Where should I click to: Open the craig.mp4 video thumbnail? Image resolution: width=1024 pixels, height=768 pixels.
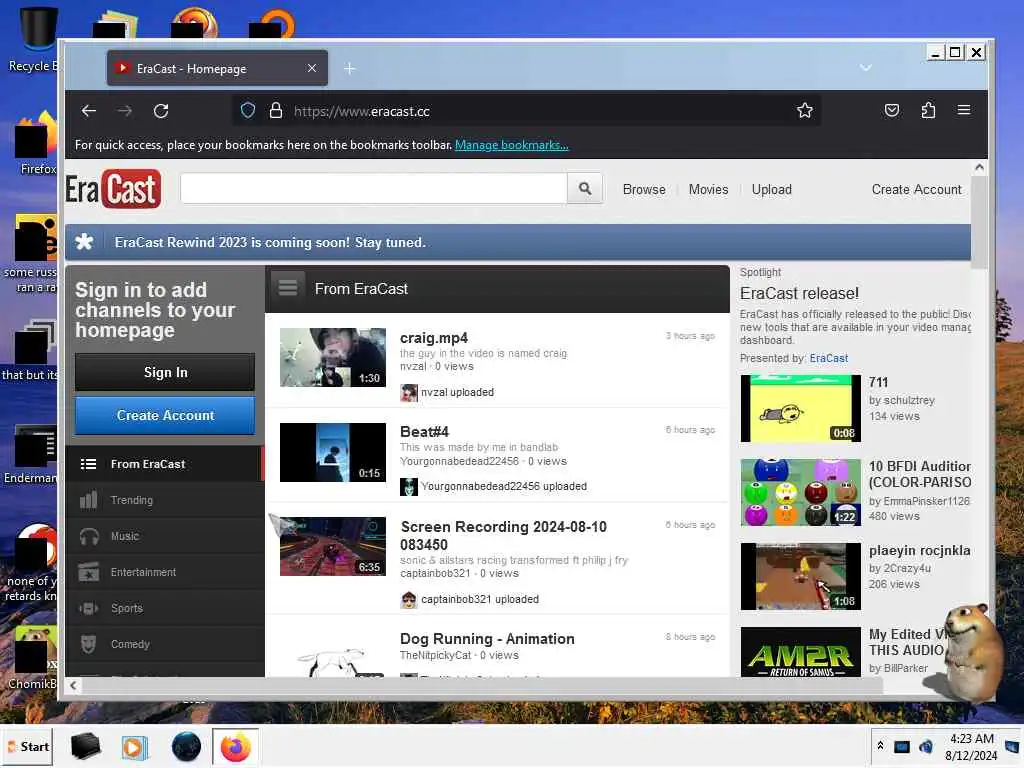tap(333, 357)
